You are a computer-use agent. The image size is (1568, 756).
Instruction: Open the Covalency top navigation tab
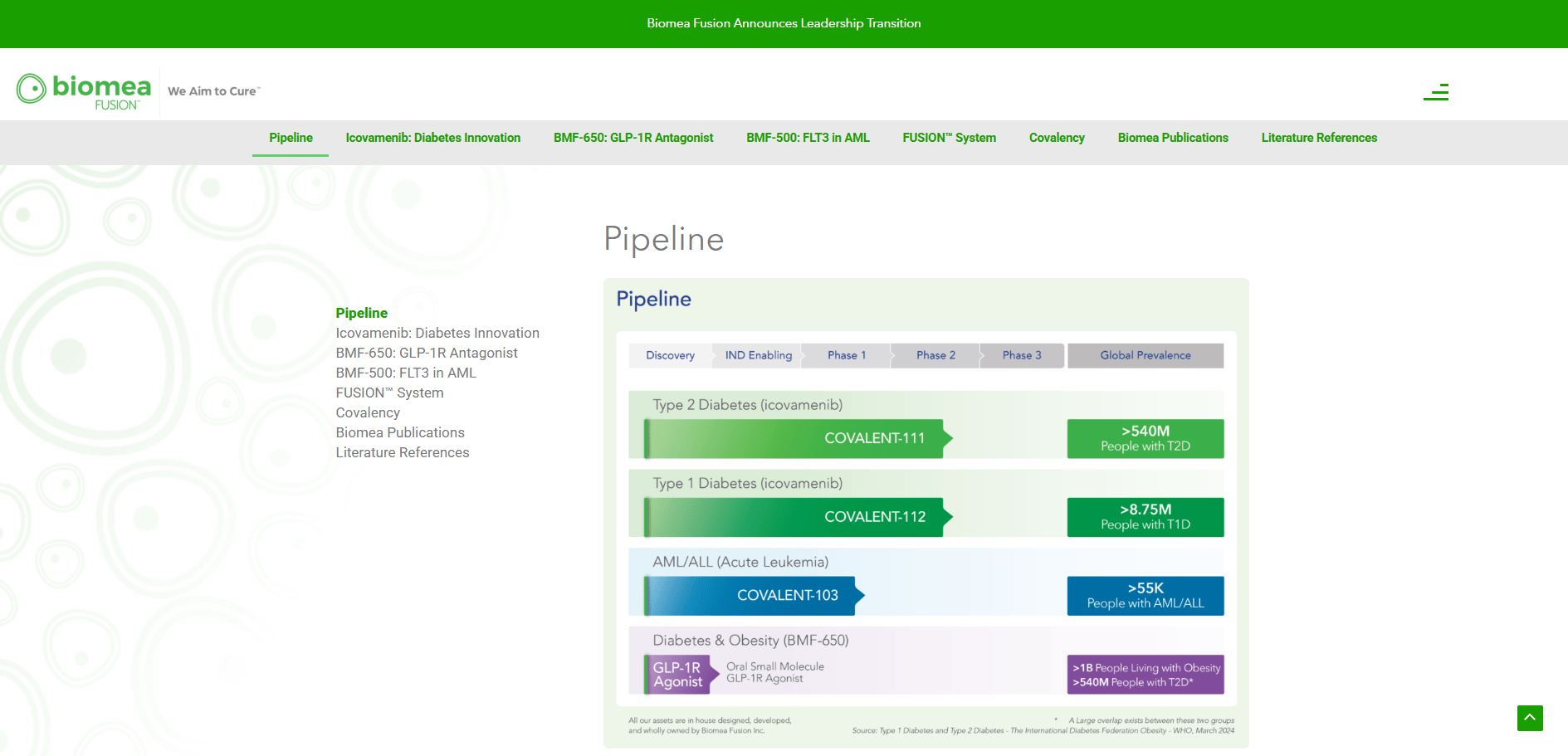pyautogui.click(x=1057, y=138)
